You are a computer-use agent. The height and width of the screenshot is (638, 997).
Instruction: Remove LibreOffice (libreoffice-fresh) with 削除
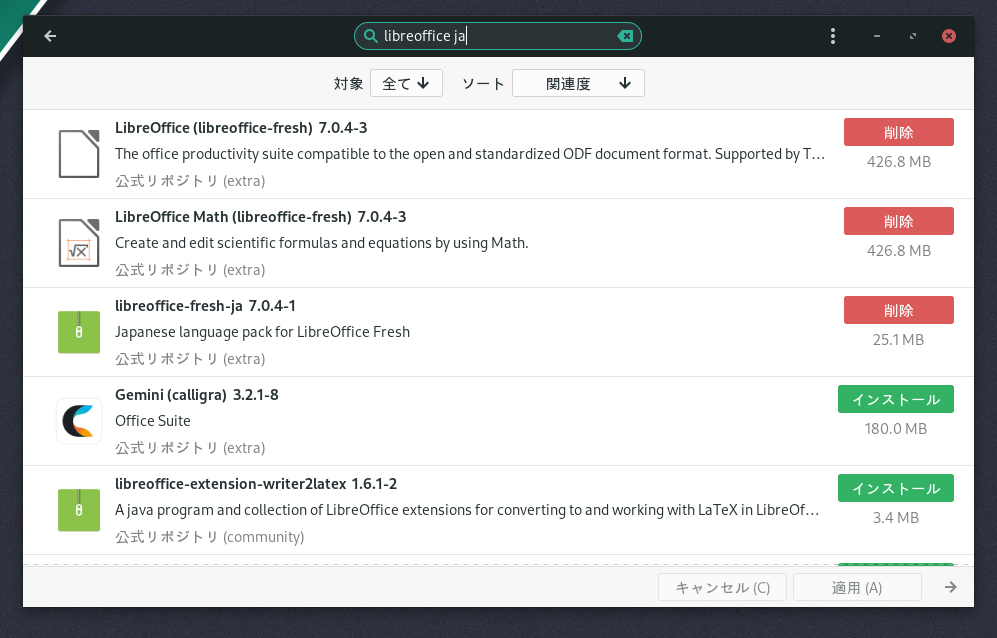(898, 132)
